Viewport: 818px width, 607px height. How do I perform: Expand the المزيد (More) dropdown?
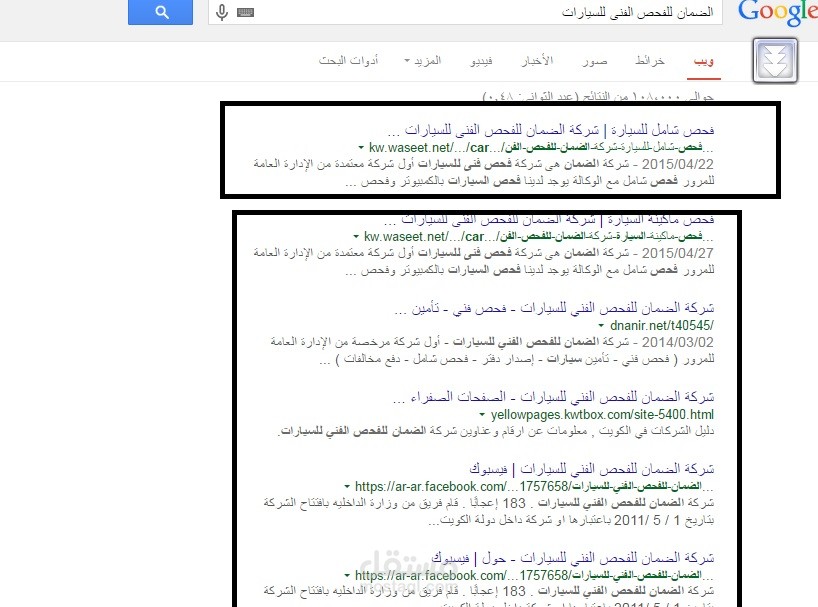point(423,61)
